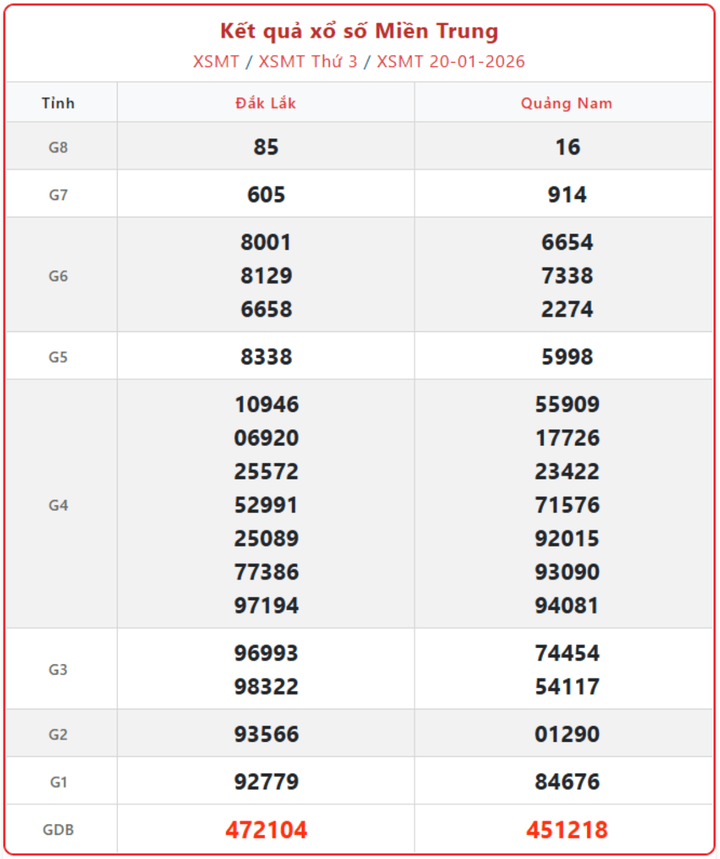
Task: Open the XSMT 20-01-2026 link
Action: click(x=450, y=62)
